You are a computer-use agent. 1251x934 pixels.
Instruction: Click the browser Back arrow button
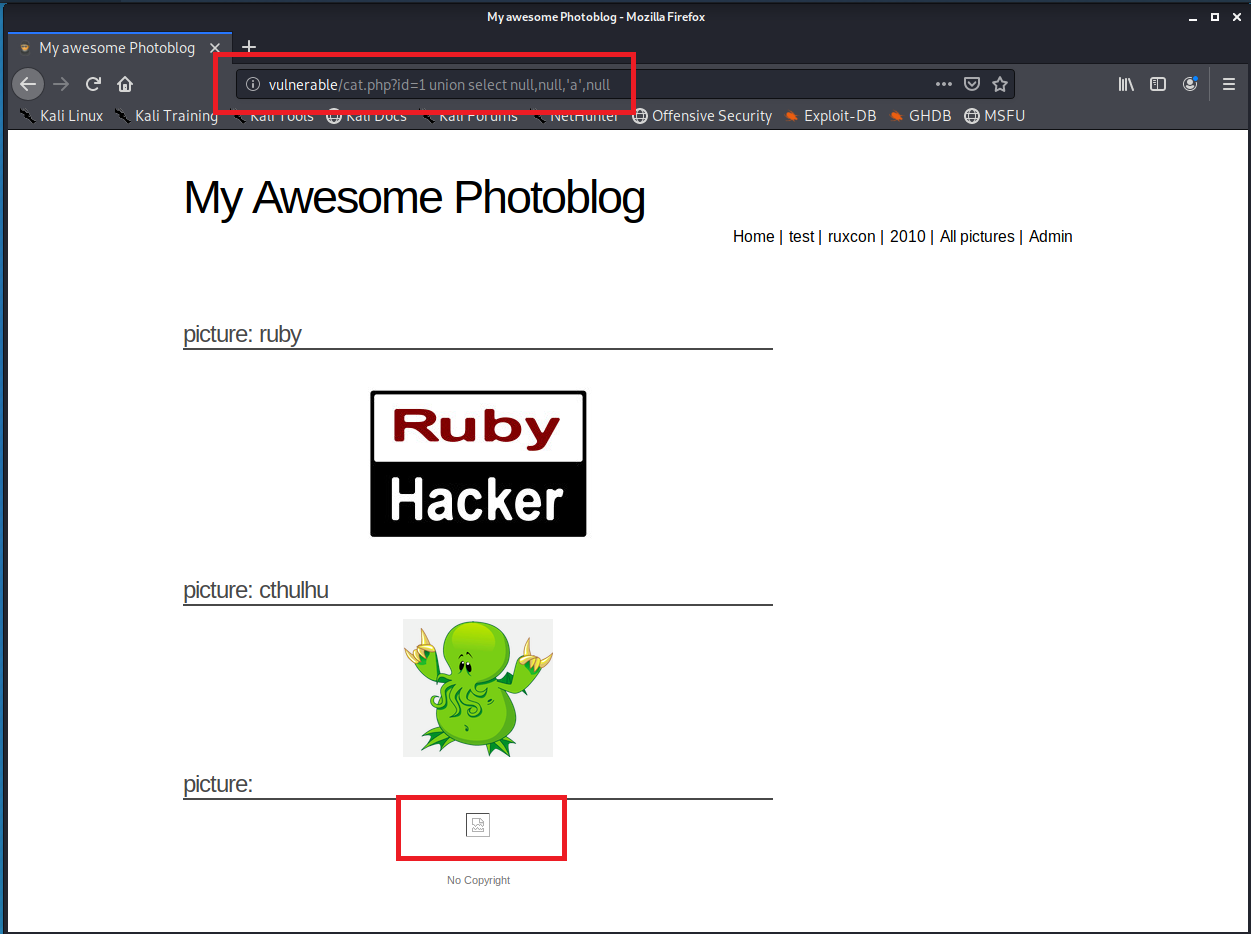coord(28,84)
